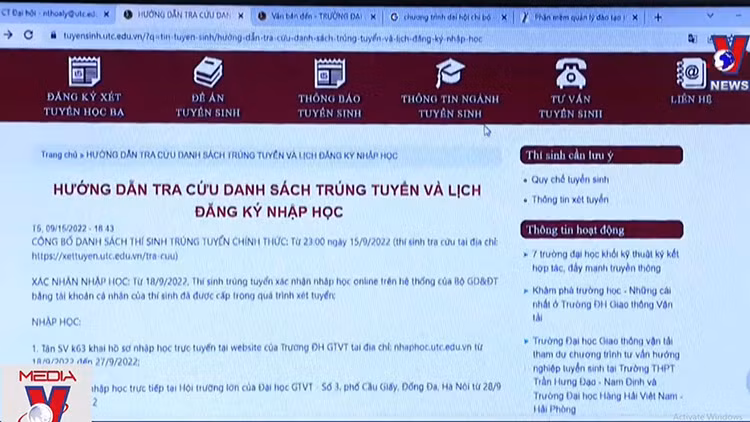The image size is (750, 422).
Task: Click ĐỀ ÁN TUYỂN SINH menu label
Action: coord(208,105)
